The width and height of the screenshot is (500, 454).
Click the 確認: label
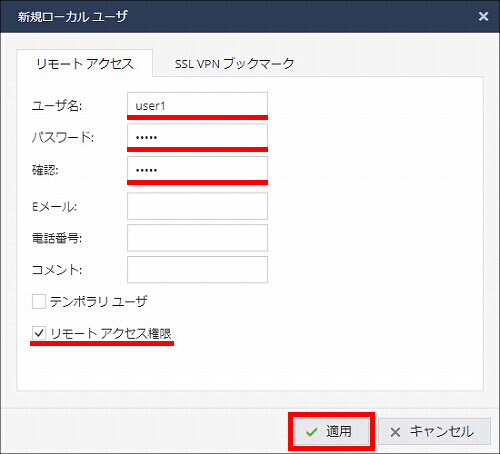point(45,170)
